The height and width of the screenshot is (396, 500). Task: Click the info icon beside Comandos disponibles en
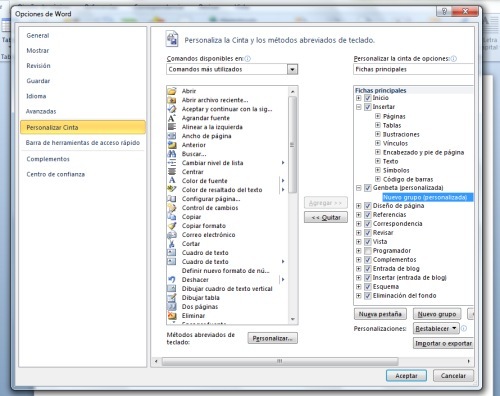click(x=247, y=59)
